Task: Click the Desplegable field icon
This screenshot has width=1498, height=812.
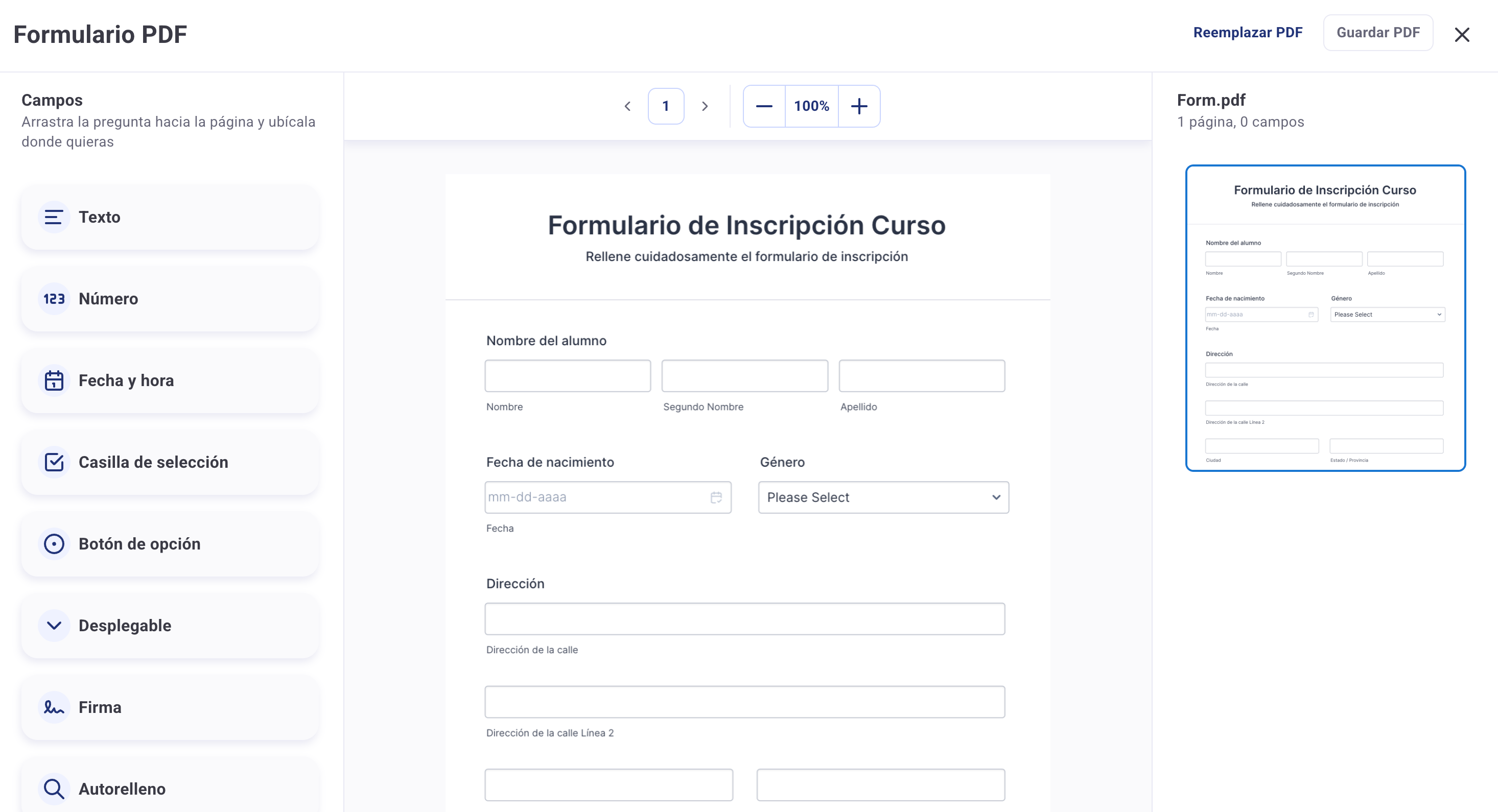Action: click(x=54, y=626)
